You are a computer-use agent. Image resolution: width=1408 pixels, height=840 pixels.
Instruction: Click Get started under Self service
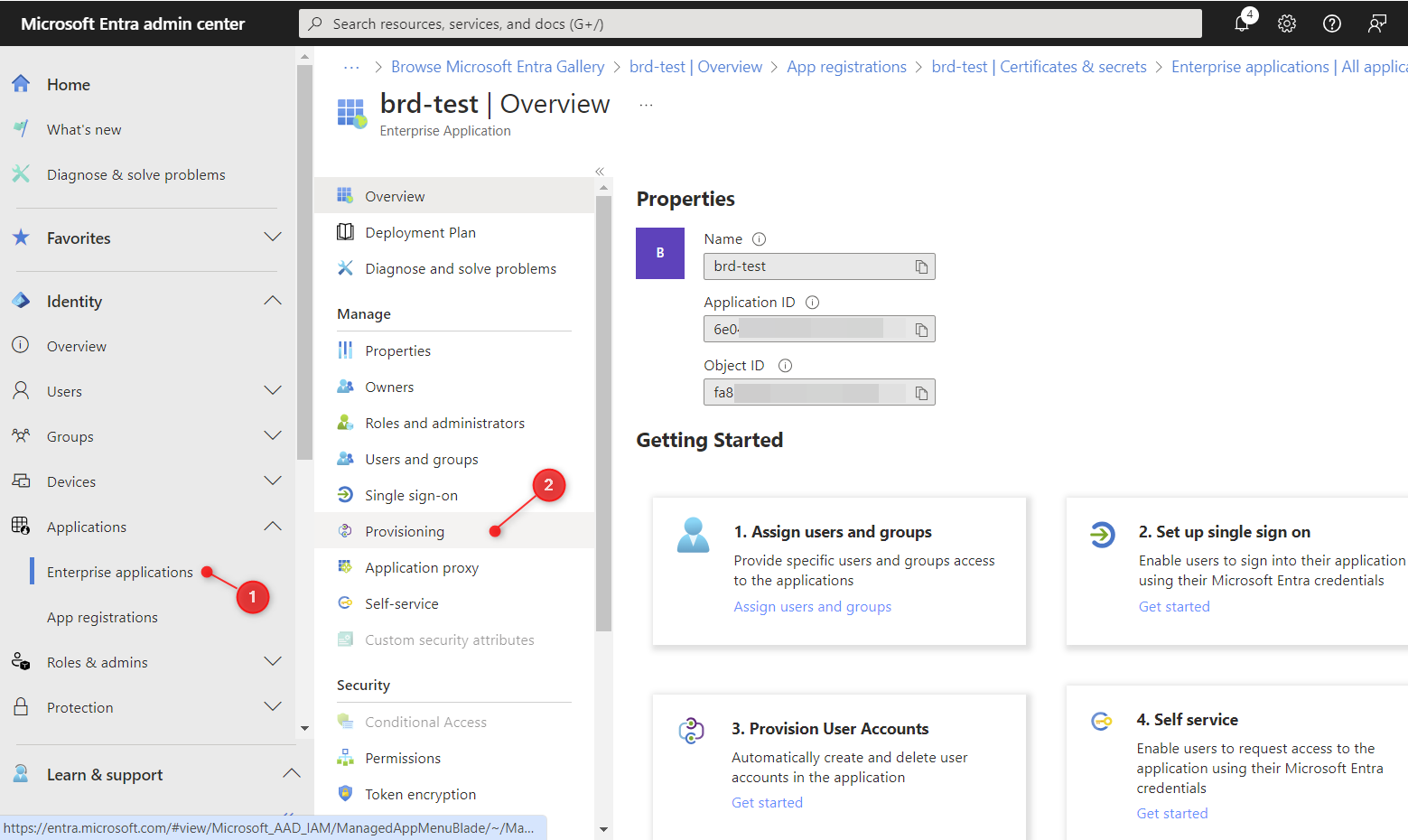coord(1171,814)
